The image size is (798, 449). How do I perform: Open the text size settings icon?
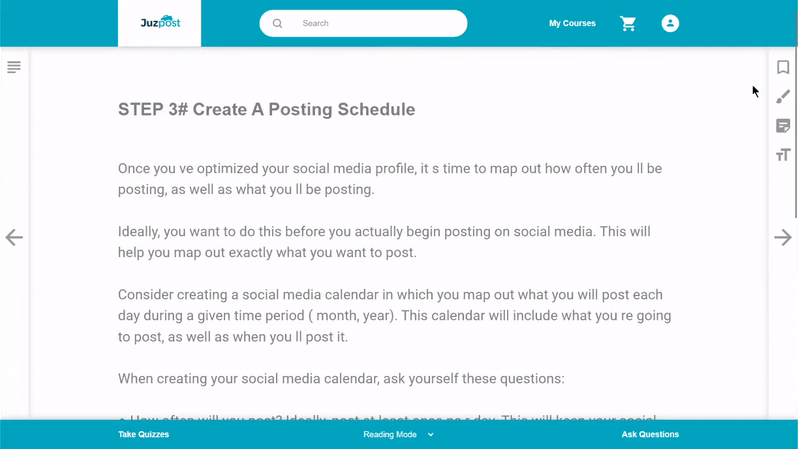(x=783, y=155)
